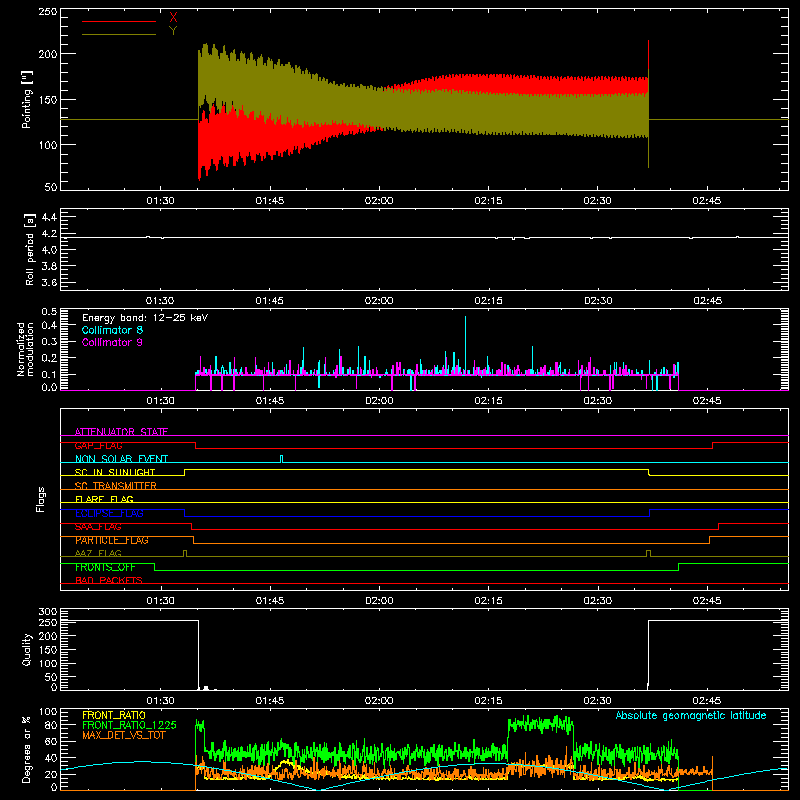Click the FLARE_FLAG label
Image resolution: width=800 pixels, height=800 pixels.
click(104, 499)
